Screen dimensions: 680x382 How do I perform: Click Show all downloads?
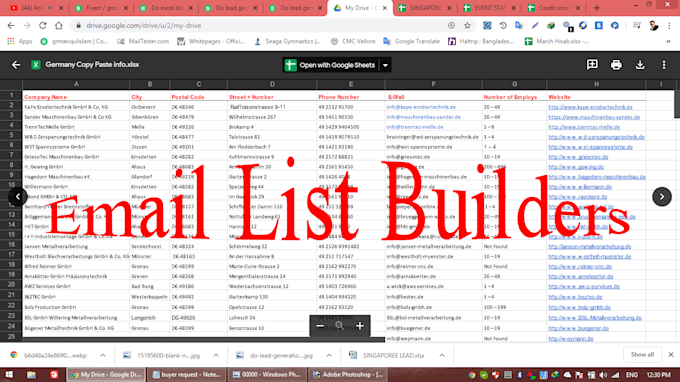pyautogui.click(x=642, y=355)
